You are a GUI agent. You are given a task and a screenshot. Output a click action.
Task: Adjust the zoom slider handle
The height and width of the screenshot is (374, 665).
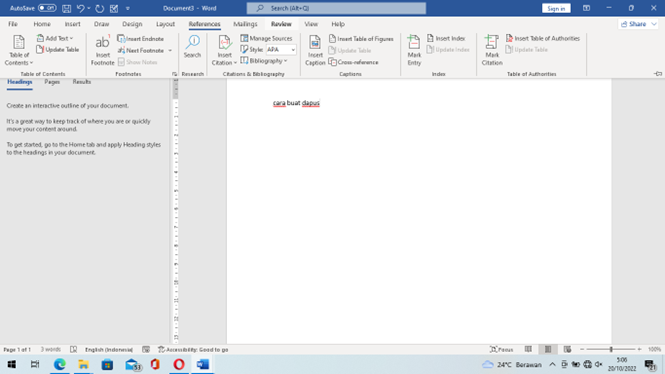611,349
